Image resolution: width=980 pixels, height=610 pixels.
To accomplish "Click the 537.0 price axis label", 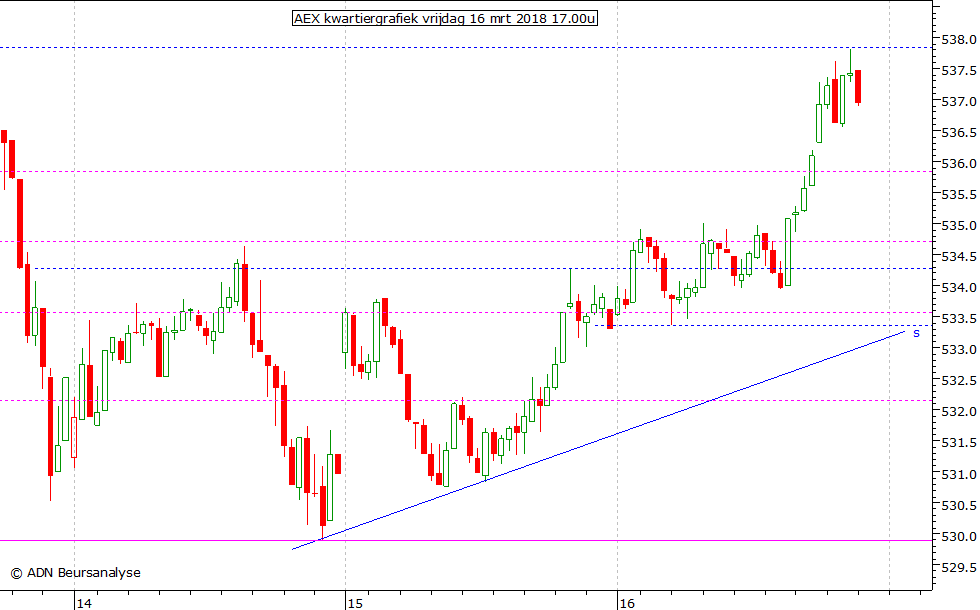I will pos(959,101).
